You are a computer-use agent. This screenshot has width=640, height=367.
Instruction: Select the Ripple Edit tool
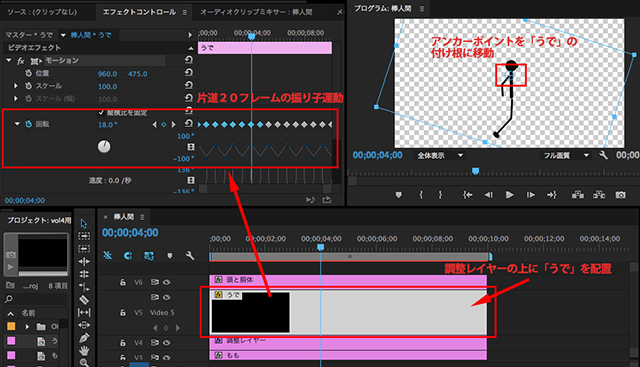click(84, 261)
